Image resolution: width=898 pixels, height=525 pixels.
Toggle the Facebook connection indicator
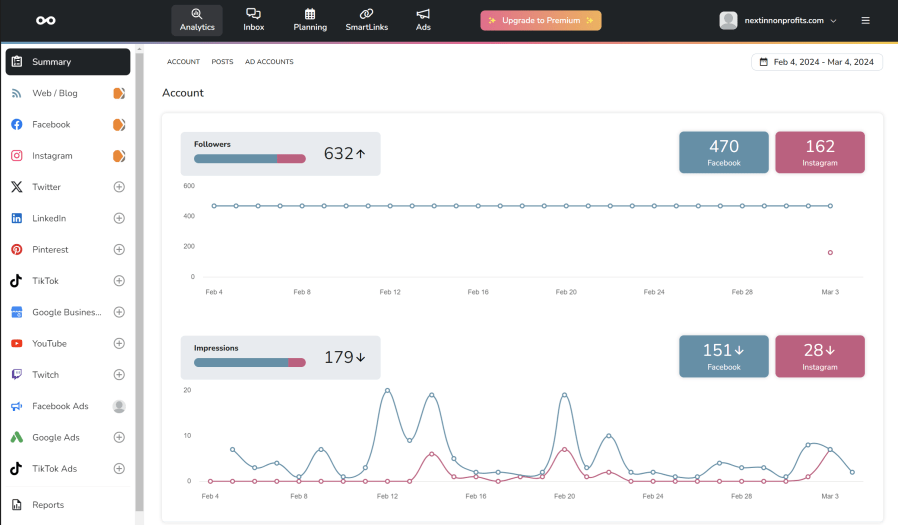tap(119, 125)
